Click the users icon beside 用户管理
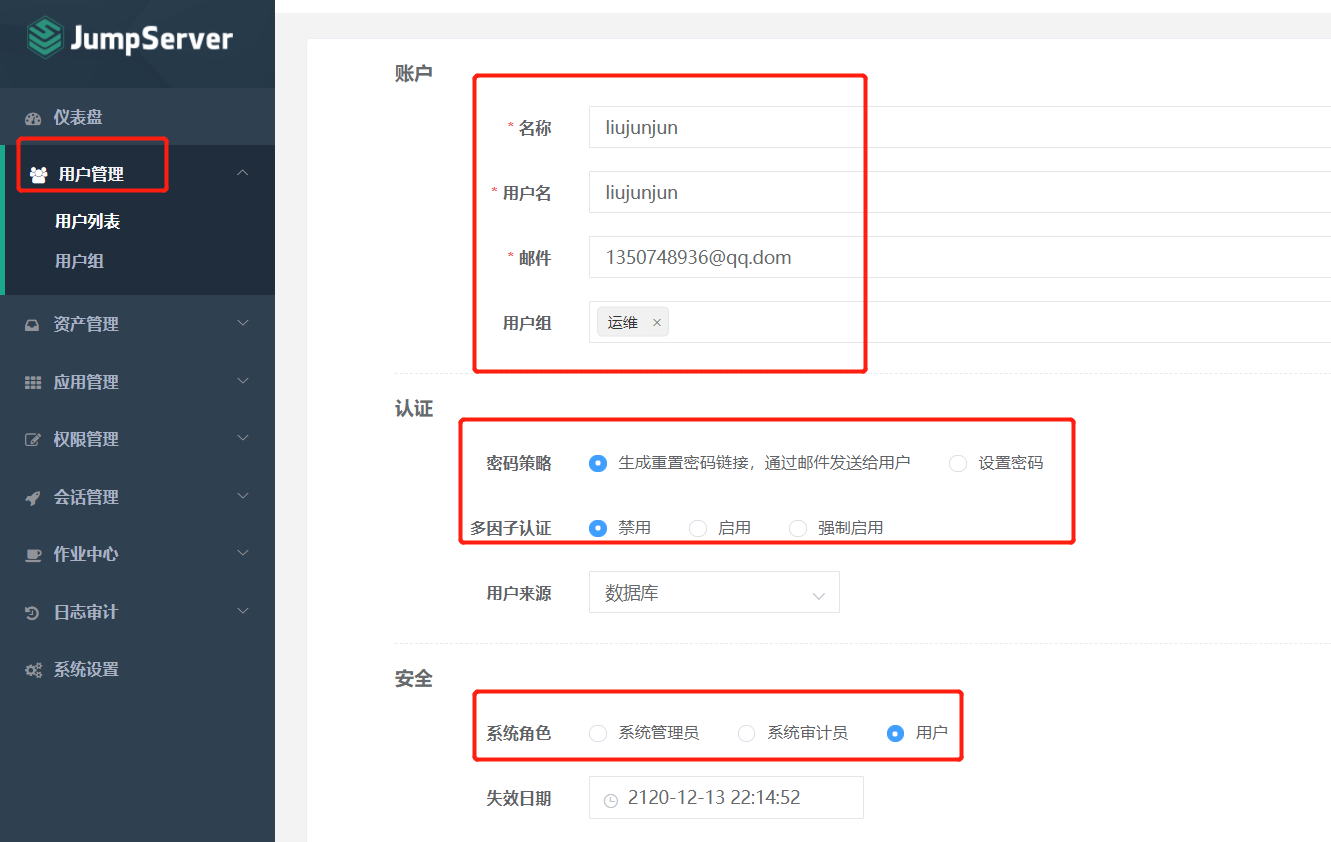This screenshot has width=1331, height=842. 38,175
